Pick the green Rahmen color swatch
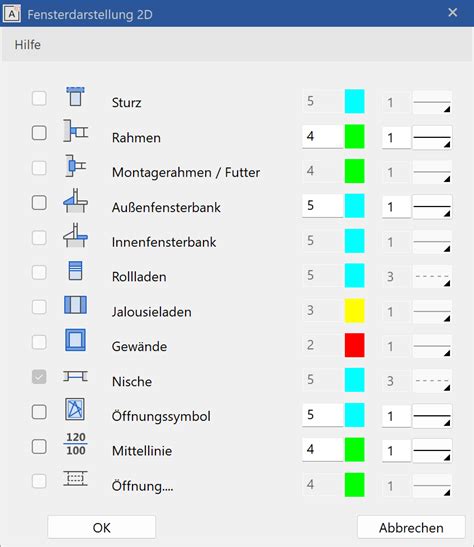Viewport: 474px width, 547px height. tap(354, 136)
